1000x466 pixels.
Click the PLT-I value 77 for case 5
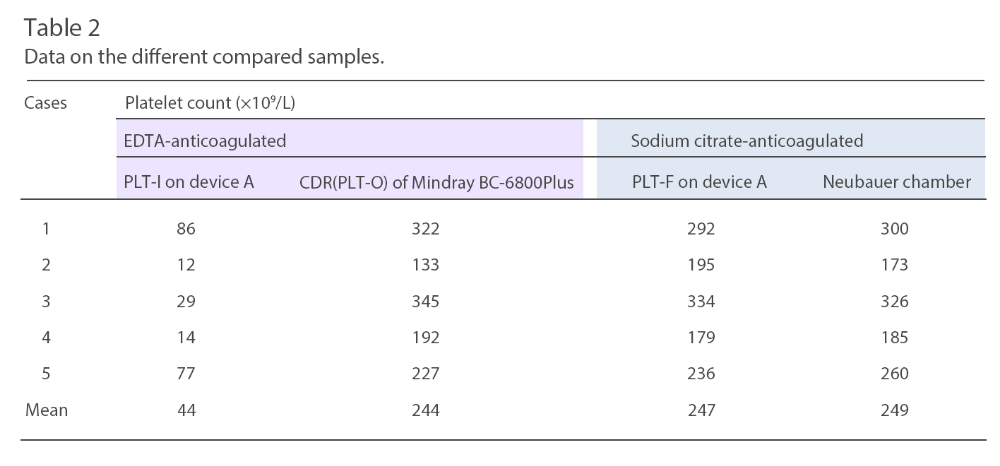pyautogui.click(x=186, y=373)
